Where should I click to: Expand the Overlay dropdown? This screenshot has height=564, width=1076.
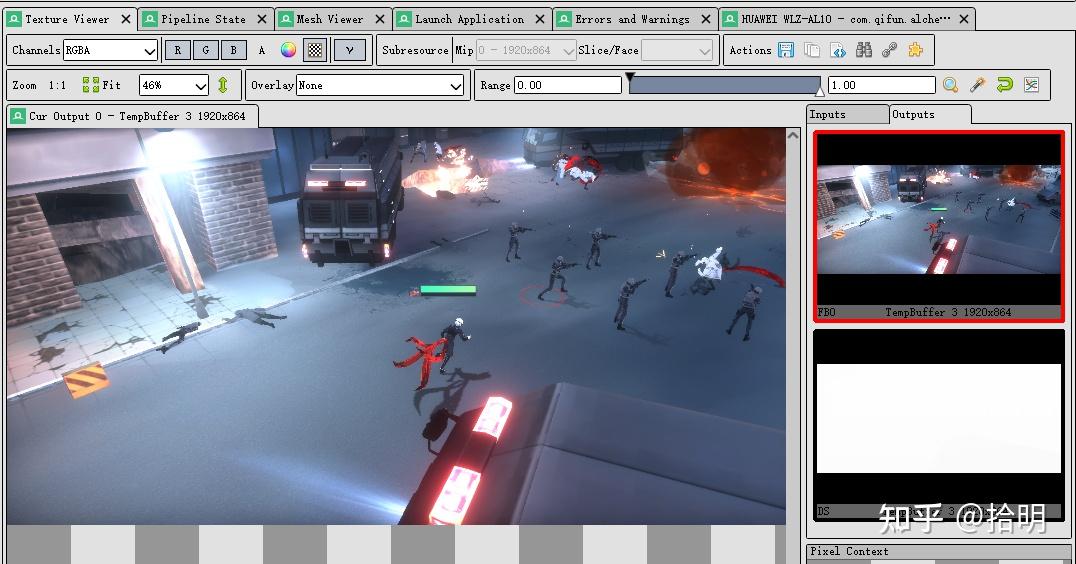(380, 85)
